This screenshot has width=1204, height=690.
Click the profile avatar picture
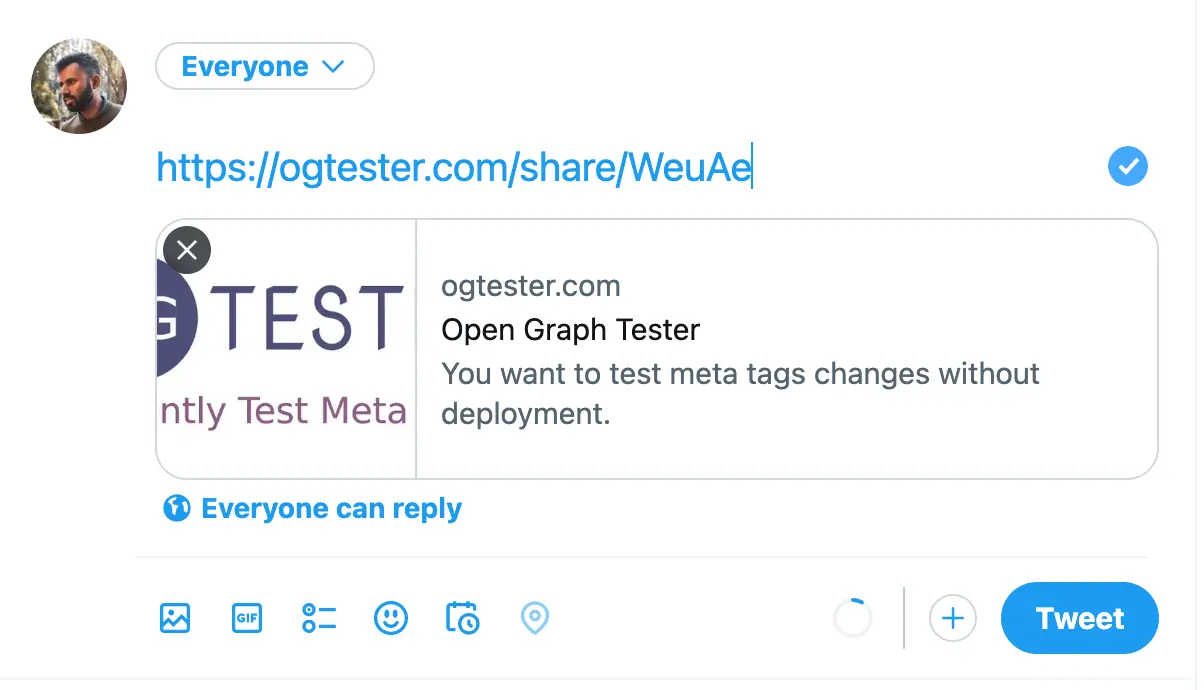coord(79,87)
